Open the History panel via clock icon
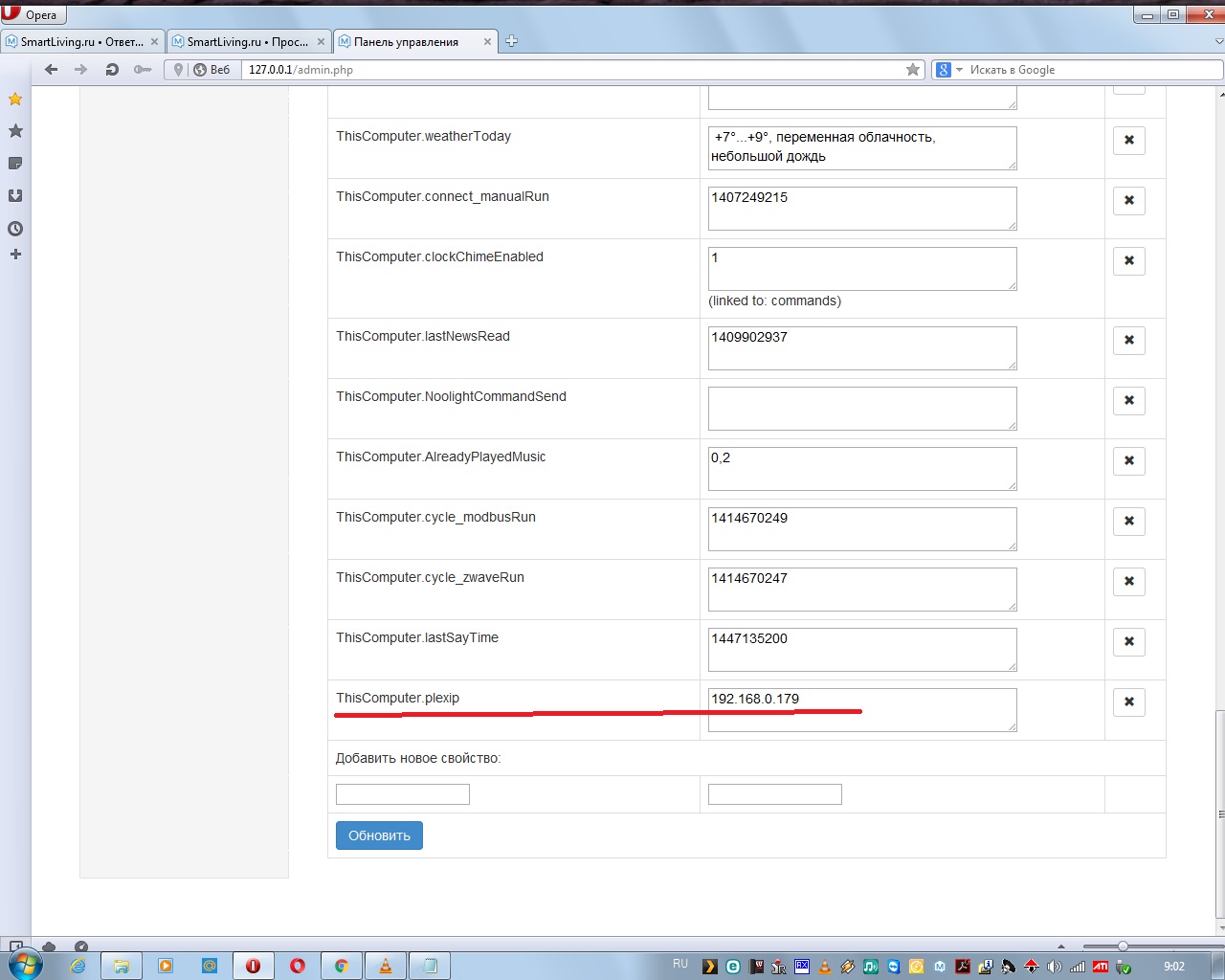1225x980 pixels. point(15,228)
